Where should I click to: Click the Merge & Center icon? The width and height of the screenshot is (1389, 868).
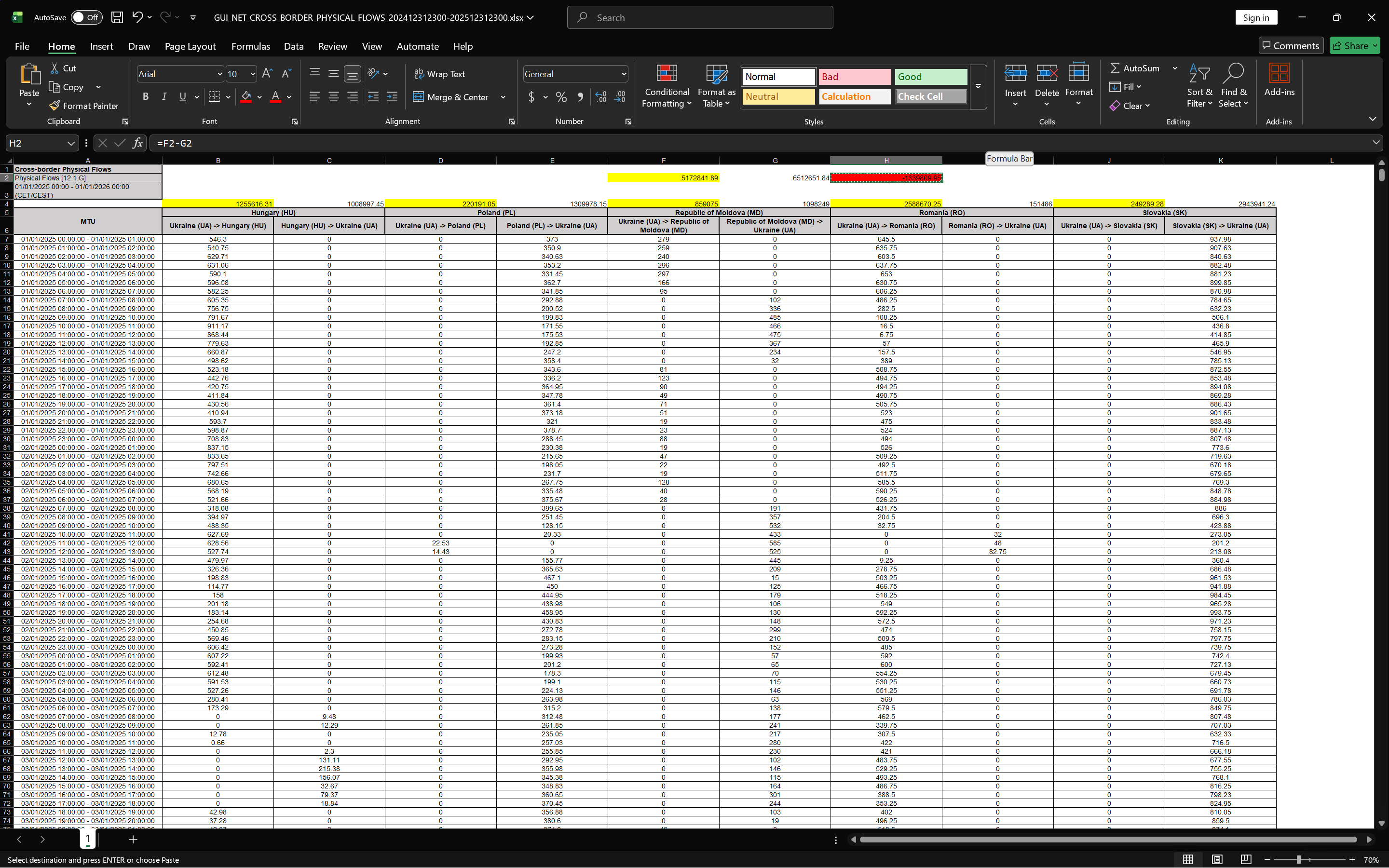[419, 97]
